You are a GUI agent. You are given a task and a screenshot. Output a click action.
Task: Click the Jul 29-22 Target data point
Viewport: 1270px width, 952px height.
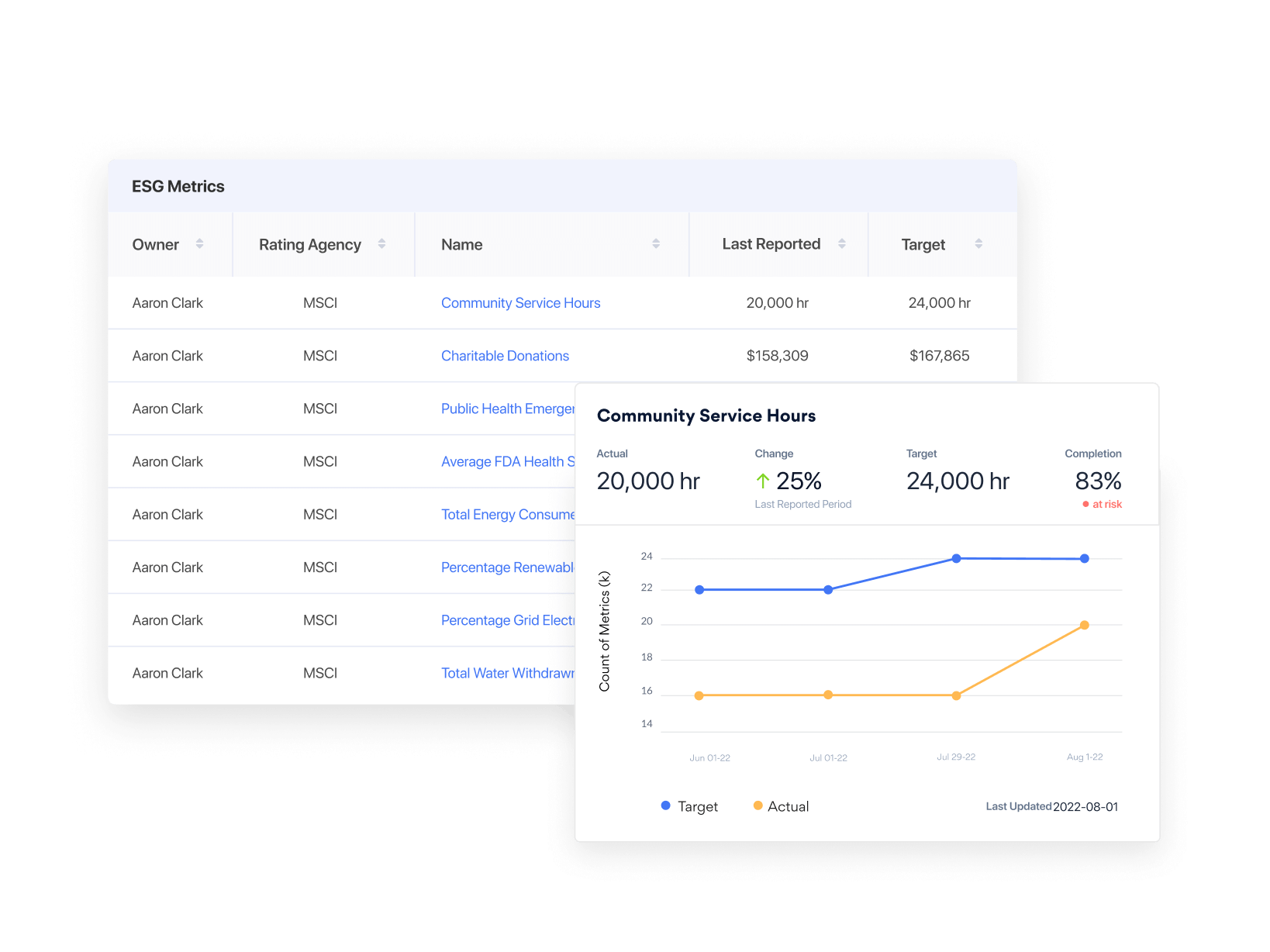[956, 558]
